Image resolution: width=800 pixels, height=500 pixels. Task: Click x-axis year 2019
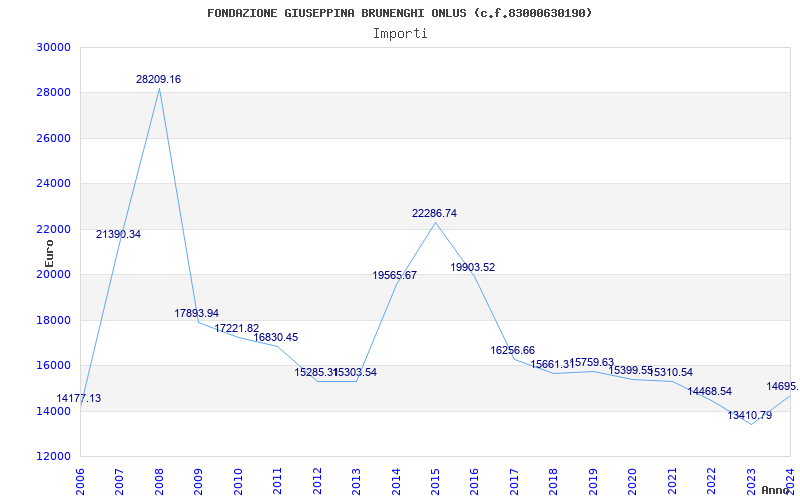[593, 482]
